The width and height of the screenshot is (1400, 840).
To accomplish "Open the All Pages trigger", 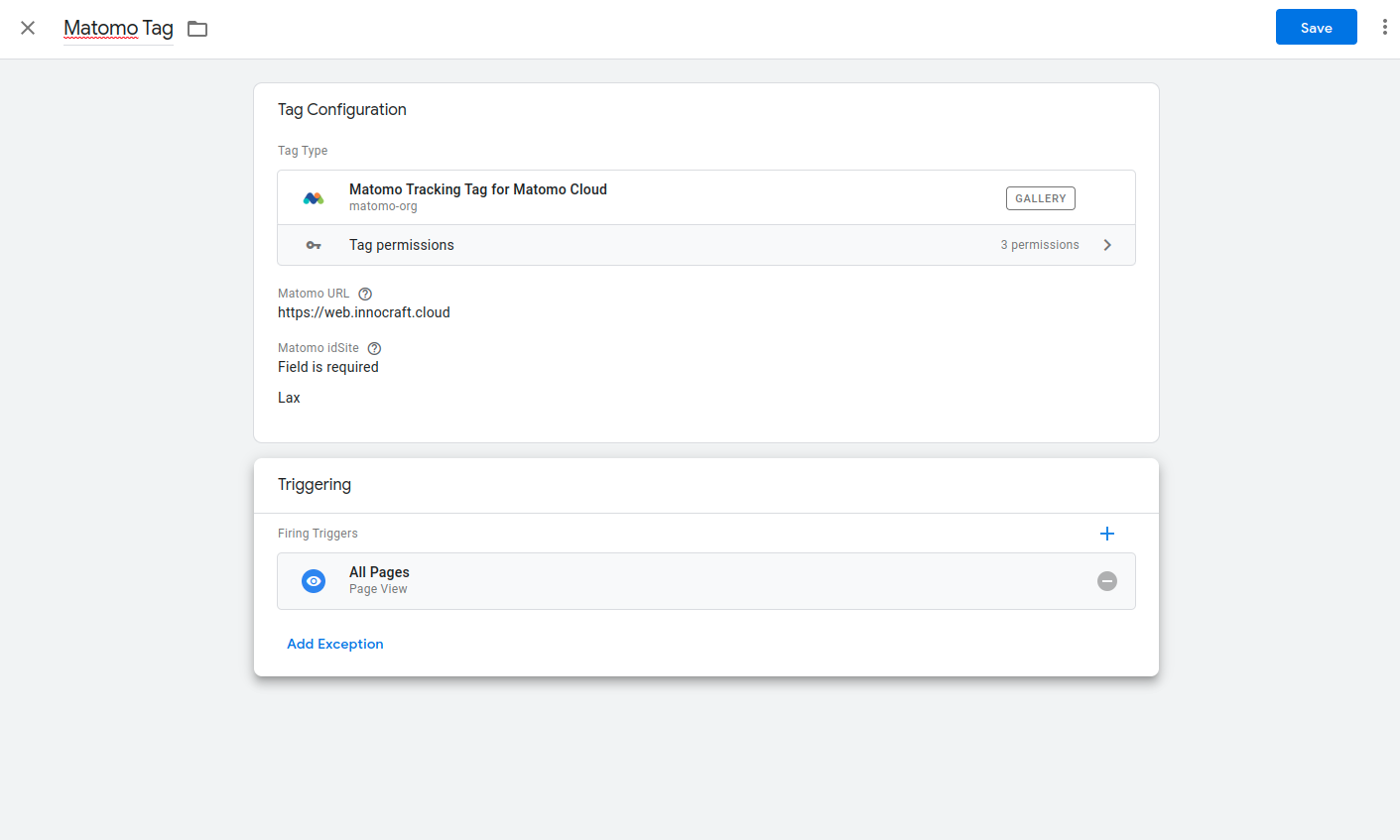I will point(379,572).
